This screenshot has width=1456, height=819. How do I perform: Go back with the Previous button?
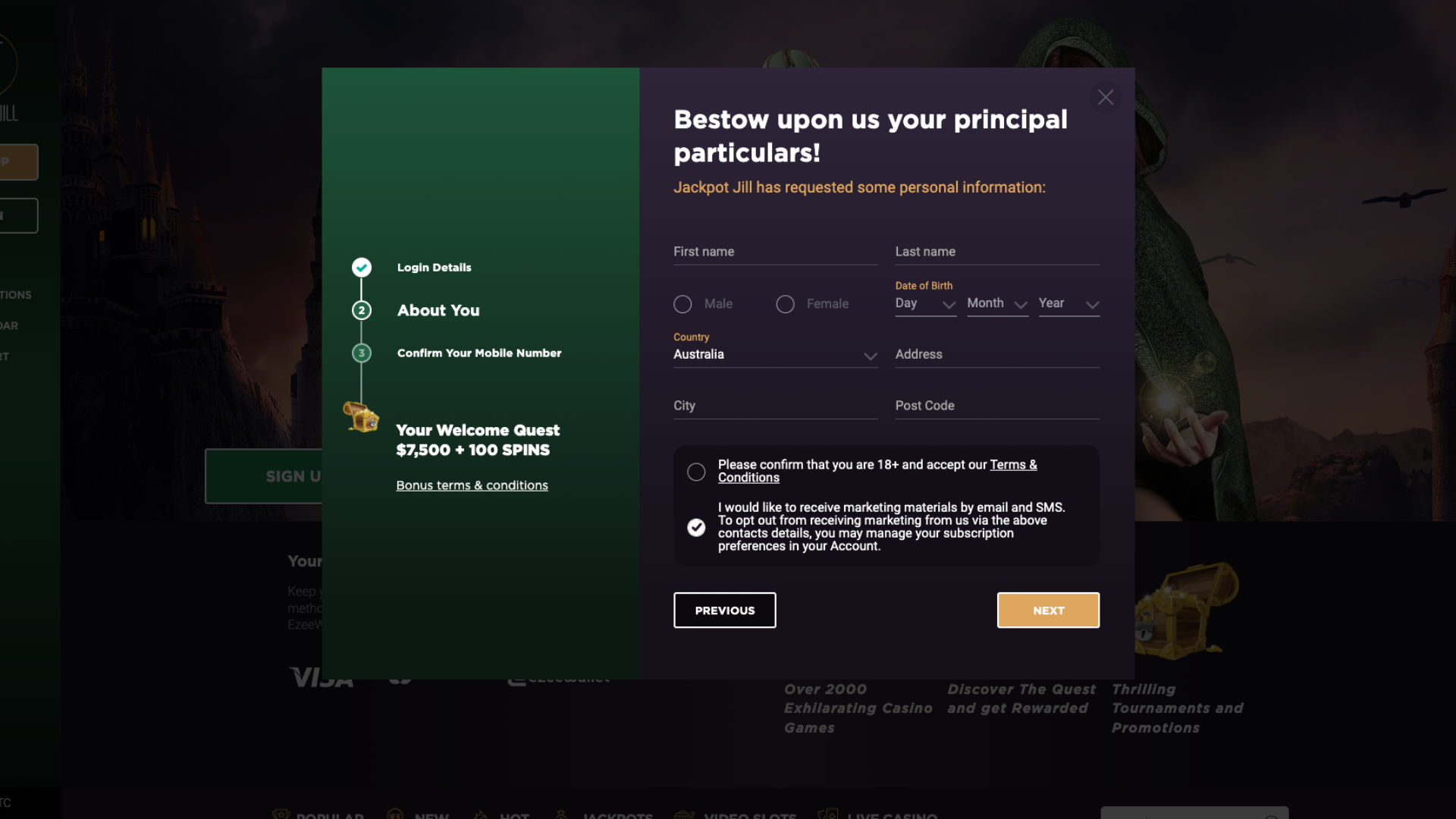point(724,610)
